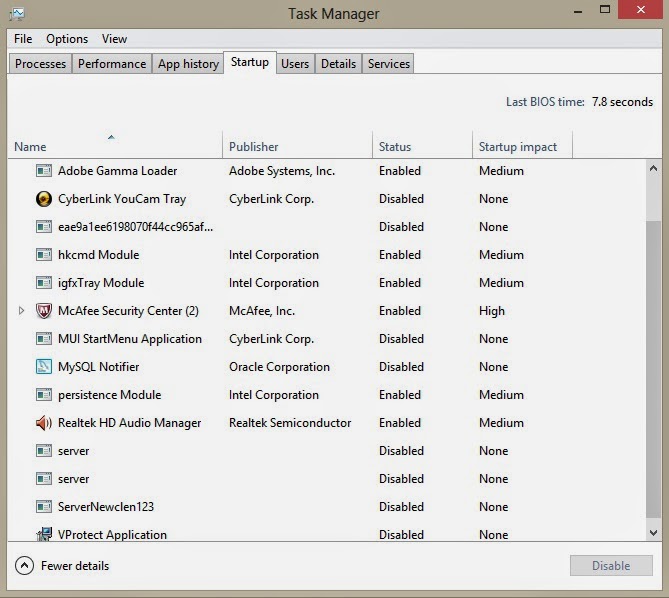Click the Fewer details label
This screenshot has width=669, height=598.
(75, 566)
